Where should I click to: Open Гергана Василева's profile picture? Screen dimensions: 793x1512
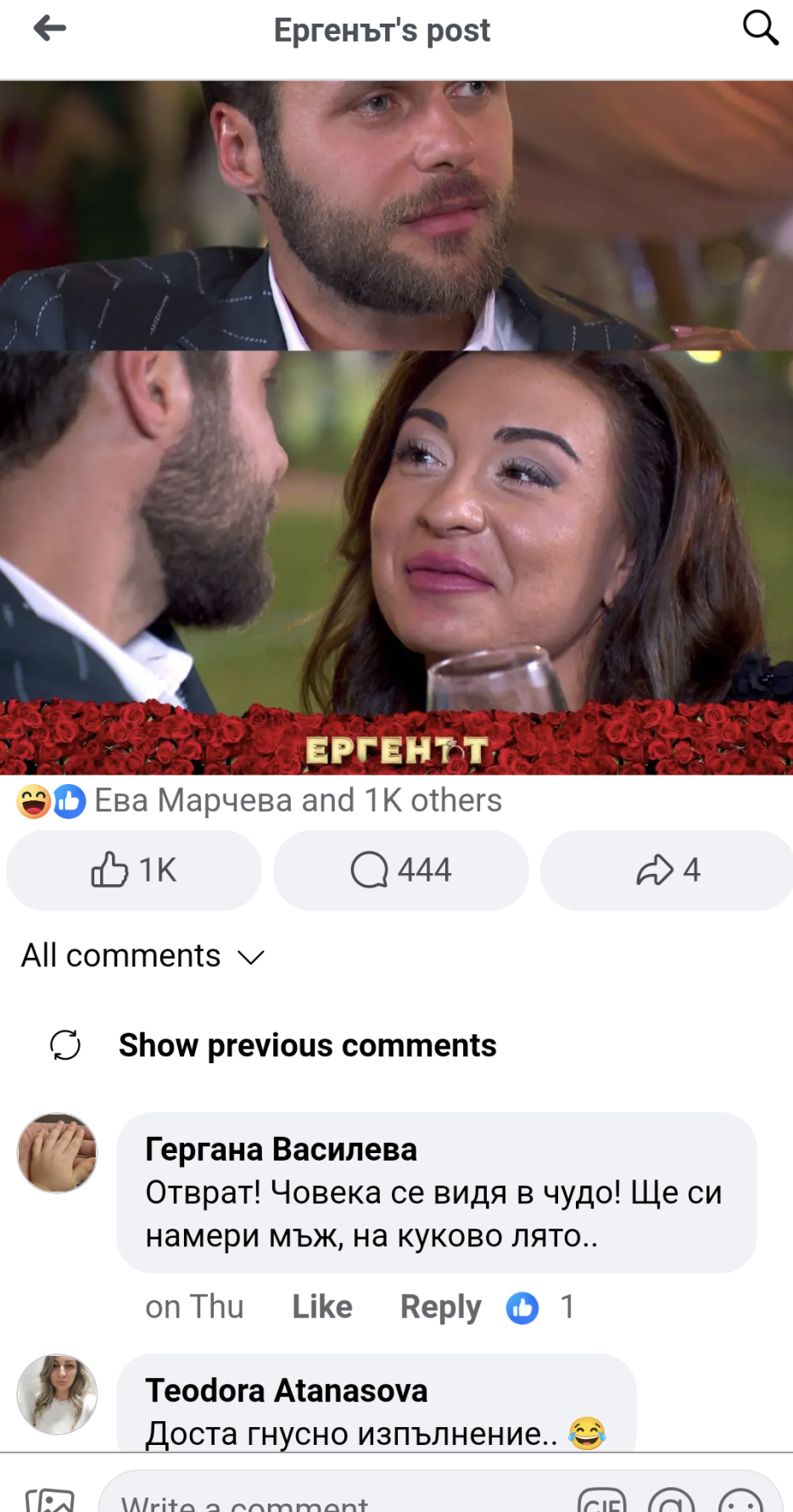click(x=58, y=1153)
